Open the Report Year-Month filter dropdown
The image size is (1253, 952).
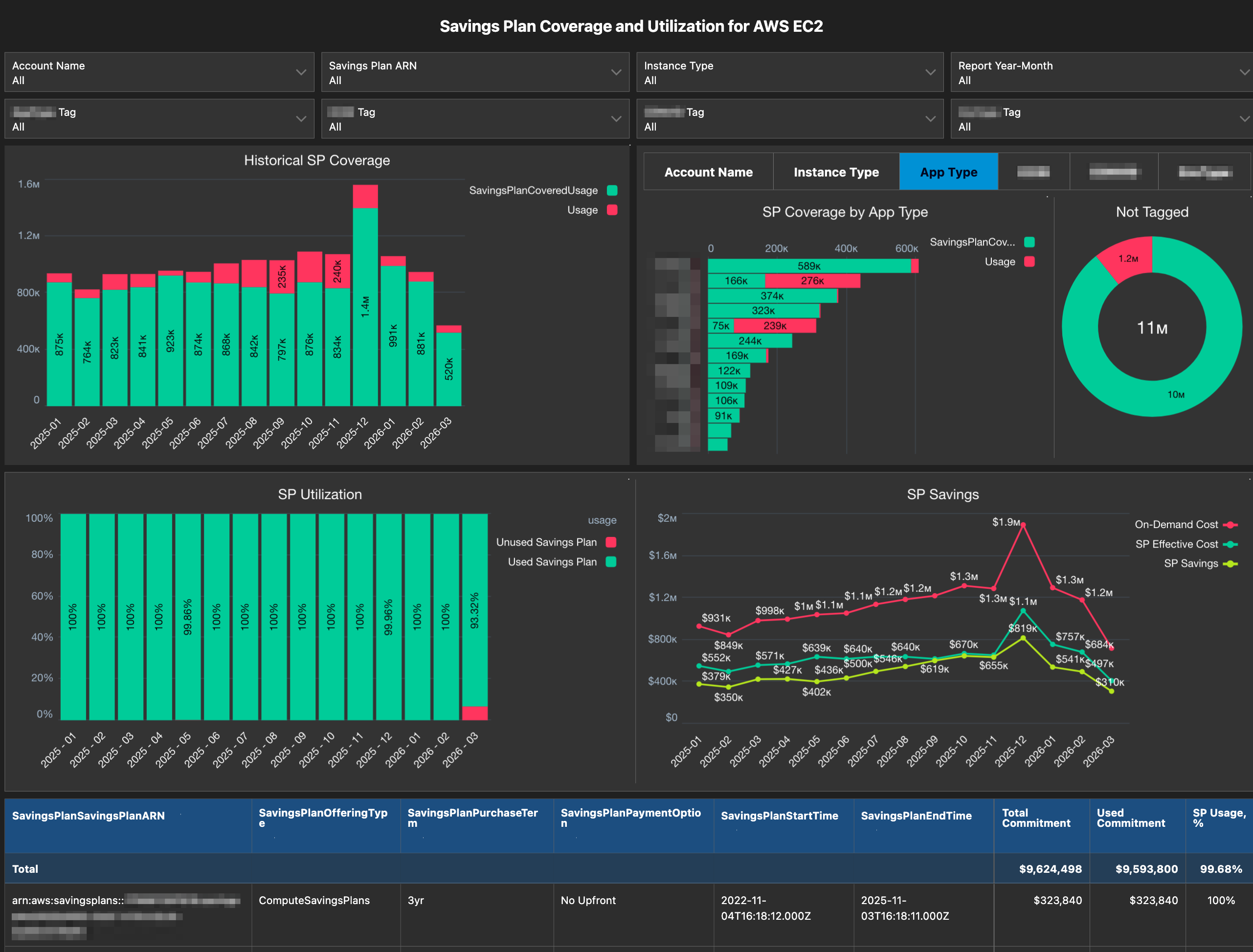1102,72
